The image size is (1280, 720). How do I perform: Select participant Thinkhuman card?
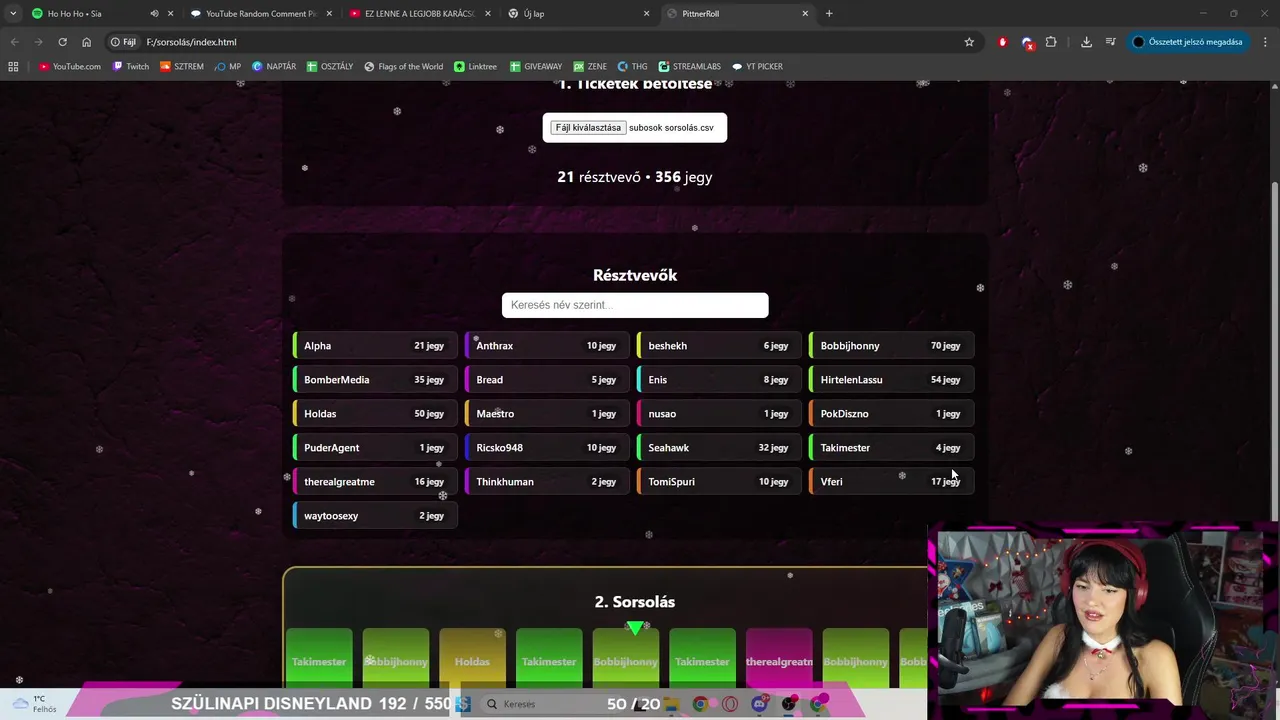click(547, 482)
